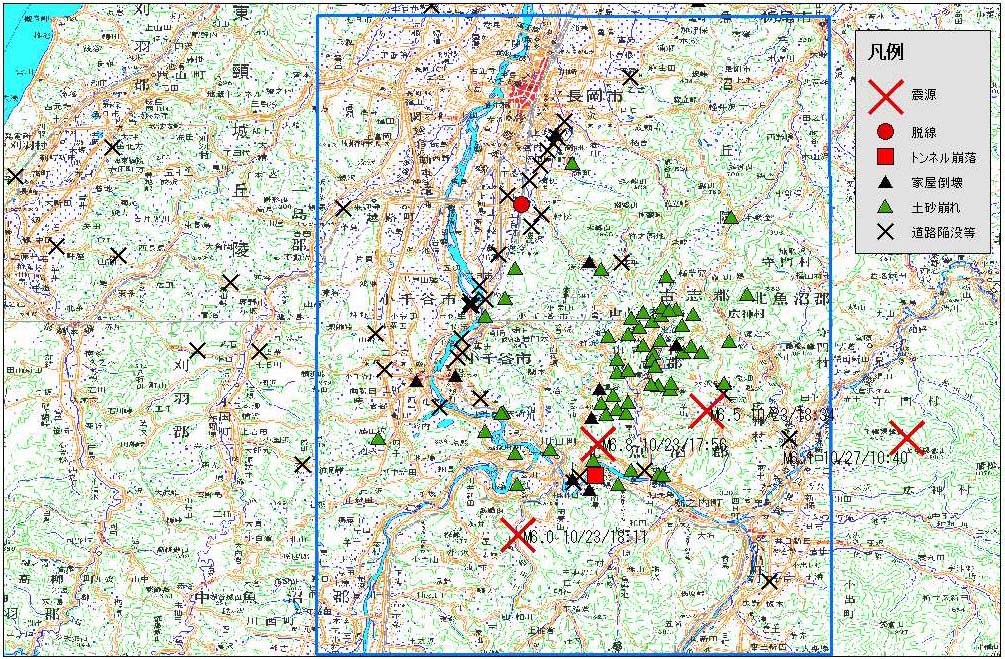This screenshot has height=659, width=1005.
Task: Click the legend label 家屋倒壊
Action: click(x=936, y=183)
